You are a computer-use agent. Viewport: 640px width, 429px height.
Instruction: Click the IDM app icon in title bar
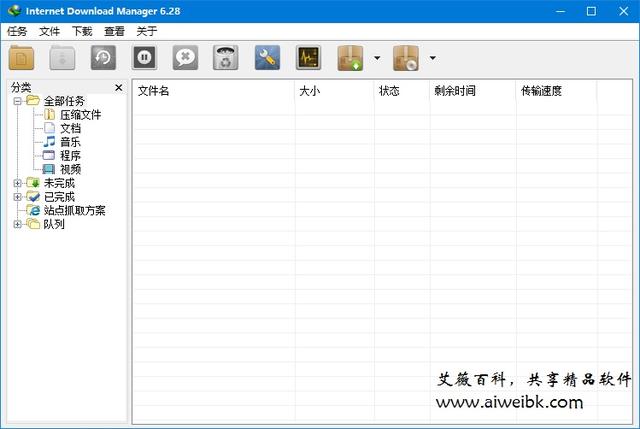coord(14,11)
